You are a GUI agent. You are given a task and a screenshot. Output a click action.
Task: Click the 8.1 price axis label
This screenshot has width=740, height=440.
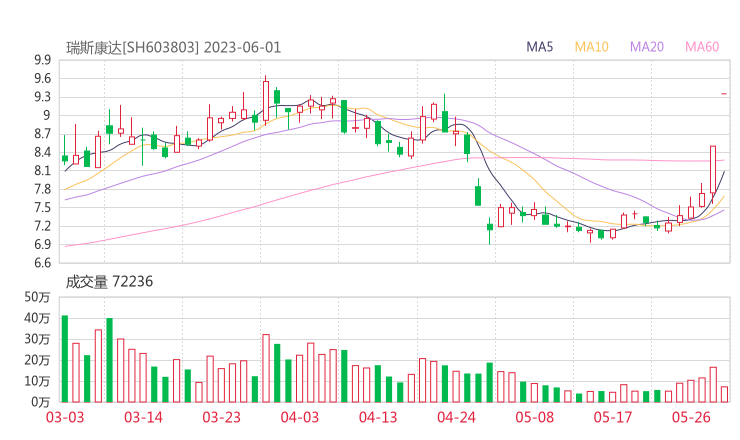(x=42, y=171)
